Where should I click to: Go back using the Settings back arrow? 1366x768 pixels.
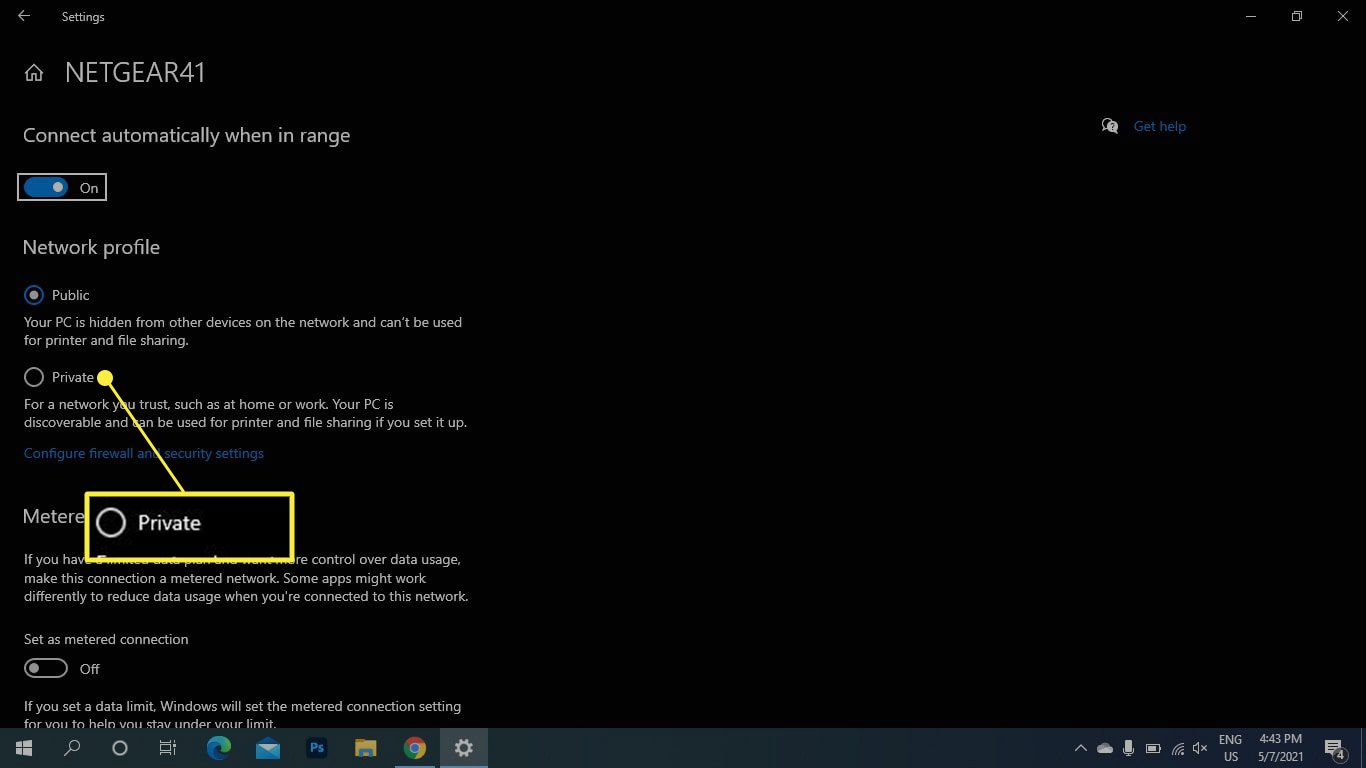point(24,16)
